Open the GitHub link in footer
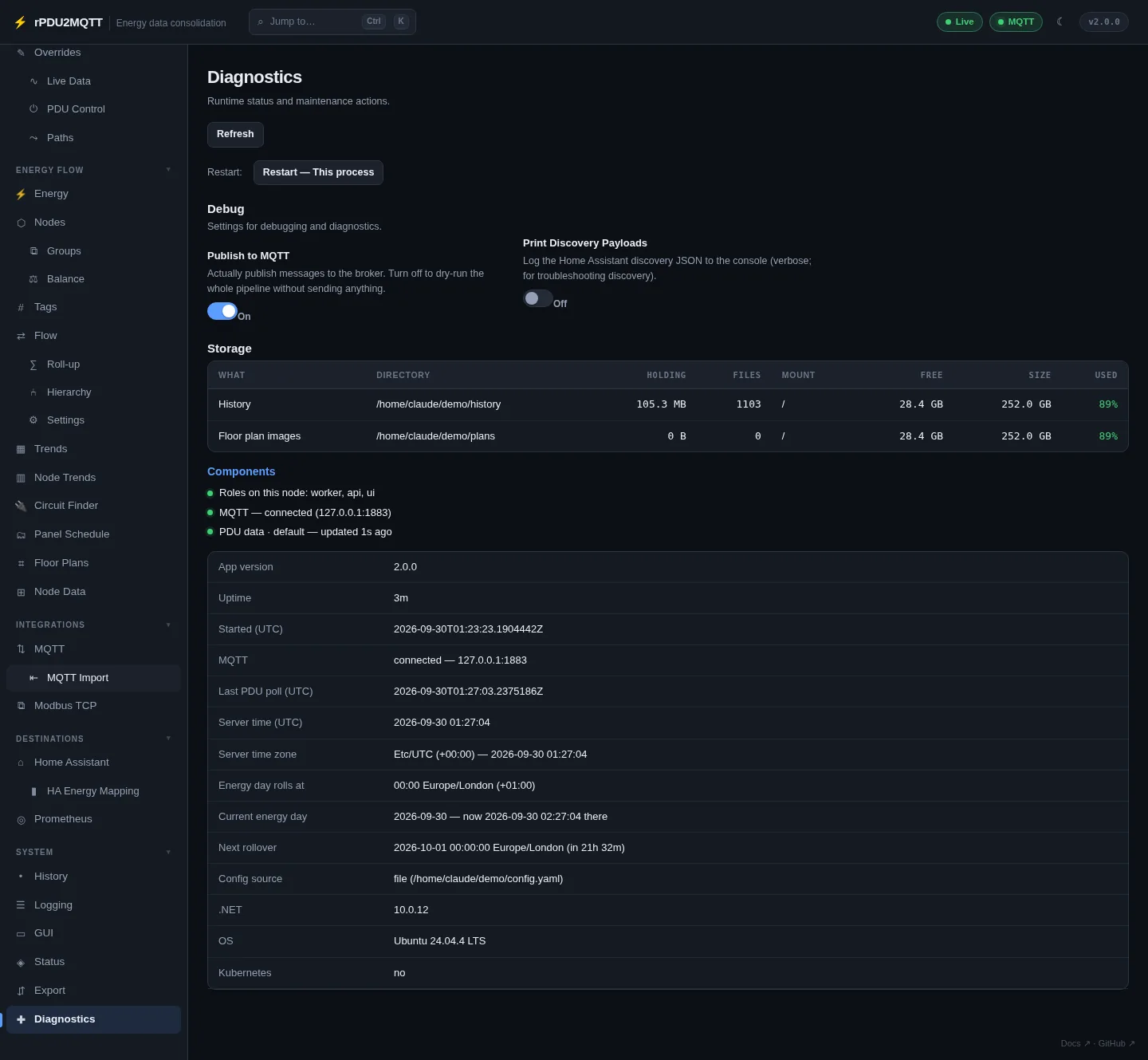Viewport: 1148px width, 1060px height. (x=1116, y=1043)
